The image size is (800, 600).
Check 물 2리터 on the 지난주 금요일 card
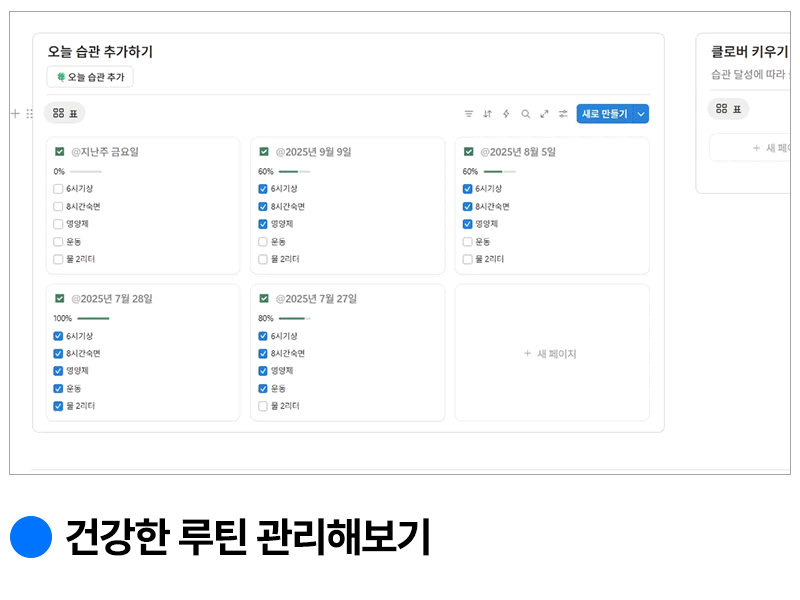(x=58, y=259)
